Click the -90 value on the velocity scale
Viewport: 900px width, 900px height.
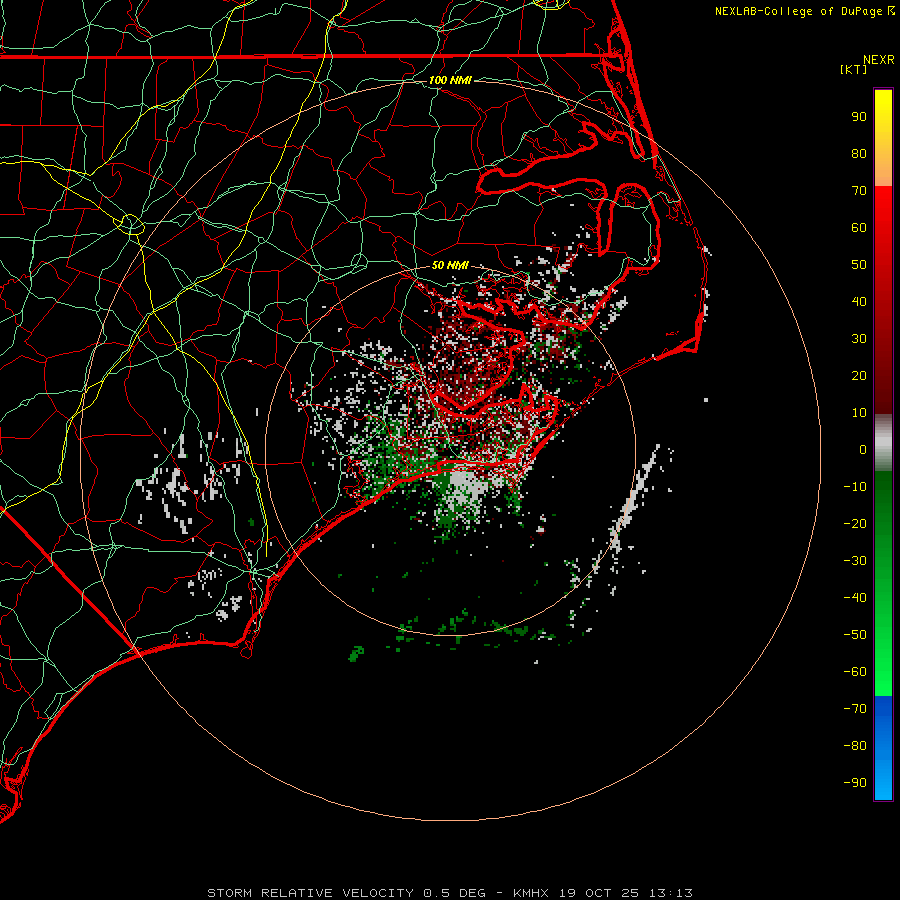[x=855, y=782]
